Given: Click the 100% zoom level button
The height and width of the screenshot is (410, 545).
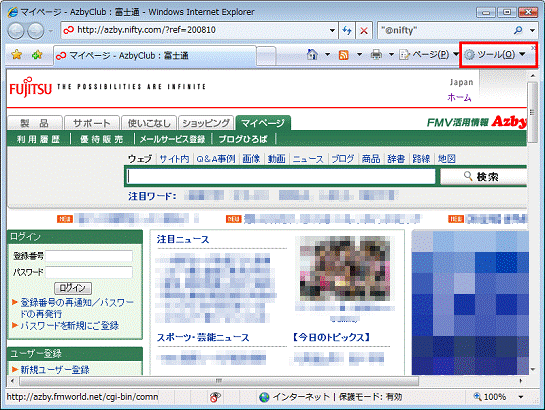Looking at the screenshot, I should click(490, 397).
